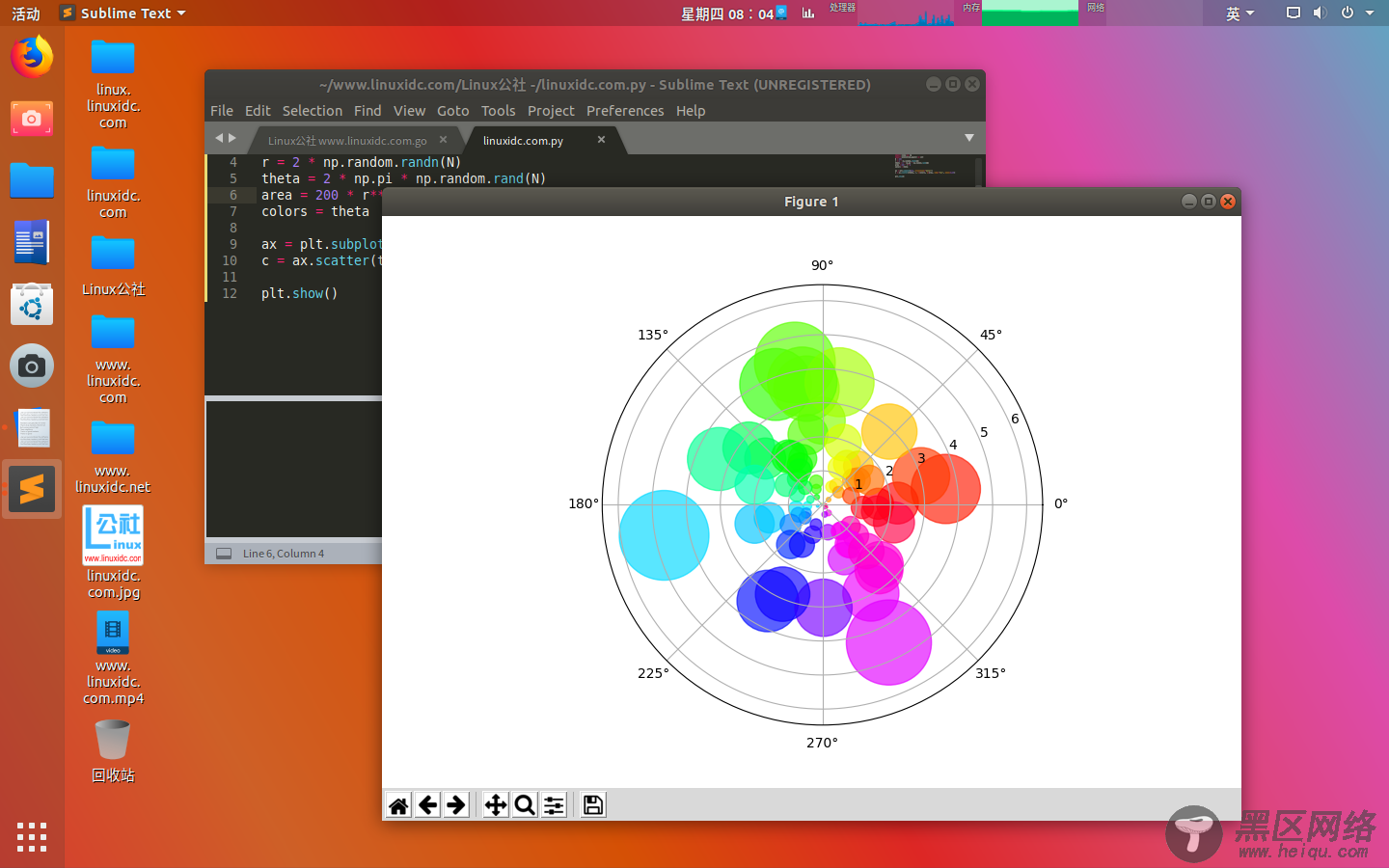Image resolution: width=1389 pixels, height=868 pixels.
Task: Click the Back arrow in Figure 1 toolbar
Action: (x=427, y=804)
